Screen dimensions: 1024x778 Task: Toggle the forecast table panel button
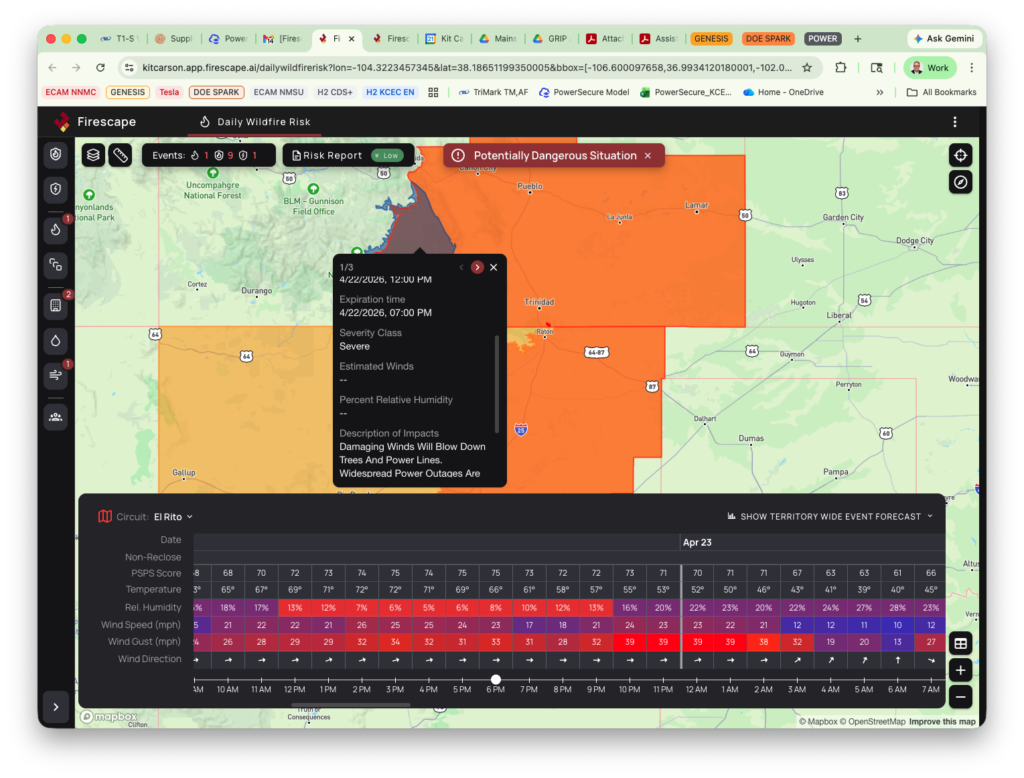pyautogui.click(x=960, y=643)
